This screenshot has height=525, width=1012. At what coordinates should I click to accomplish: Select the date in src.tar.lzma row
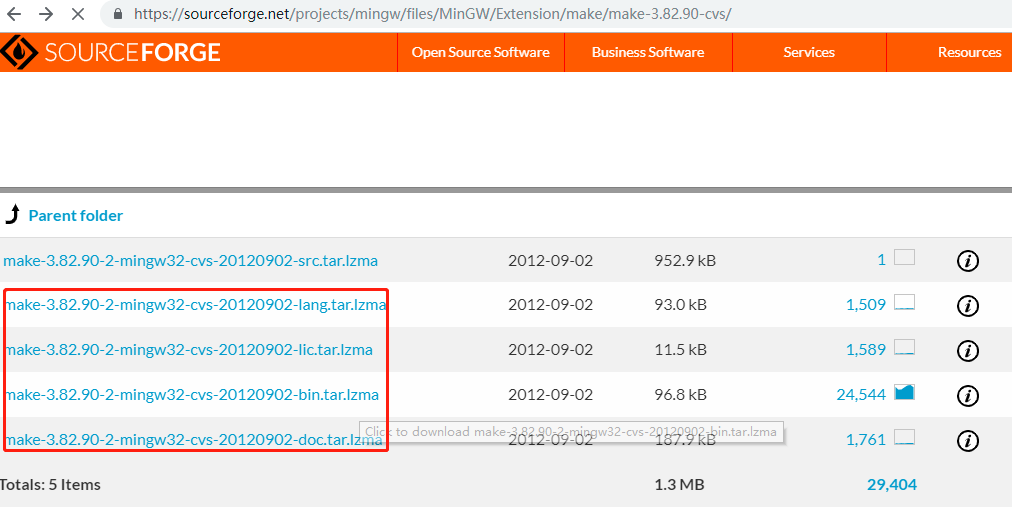(550, 260)
